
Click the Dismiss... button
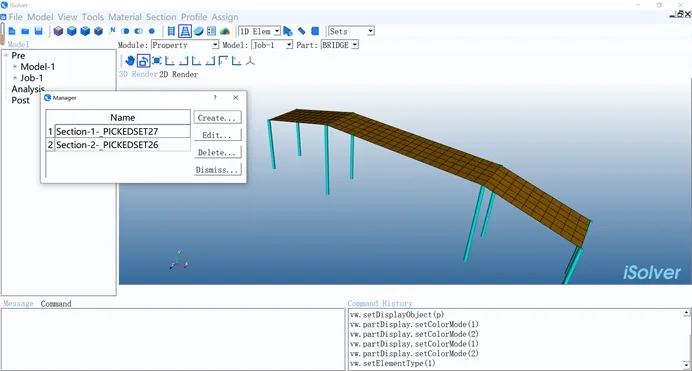pos(218,169)
